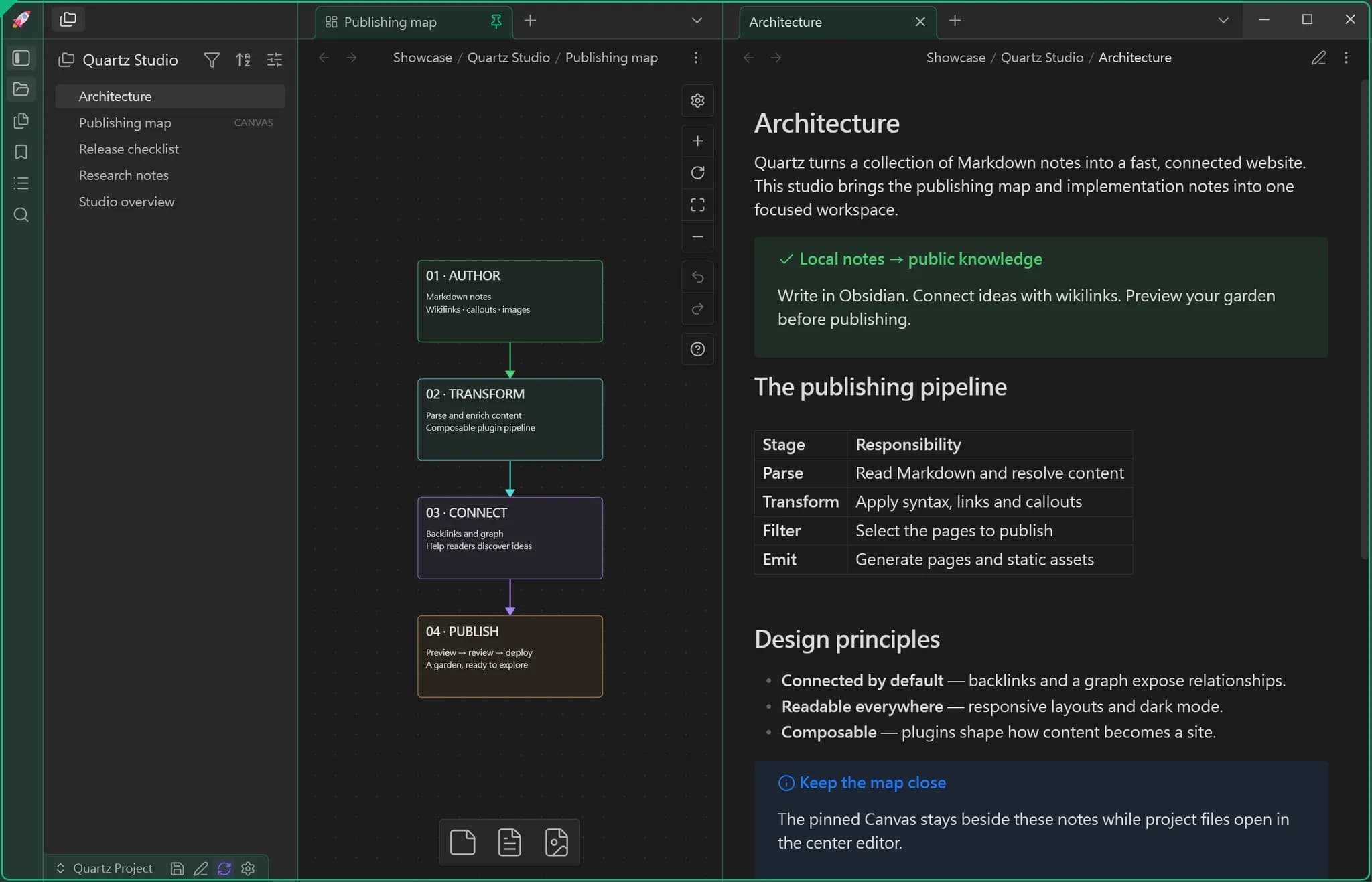This screenshot has height=882, width=1372.
Task: Open the files copy icon in ribbon
Action: pyautogui.click(x=21, y=121)
